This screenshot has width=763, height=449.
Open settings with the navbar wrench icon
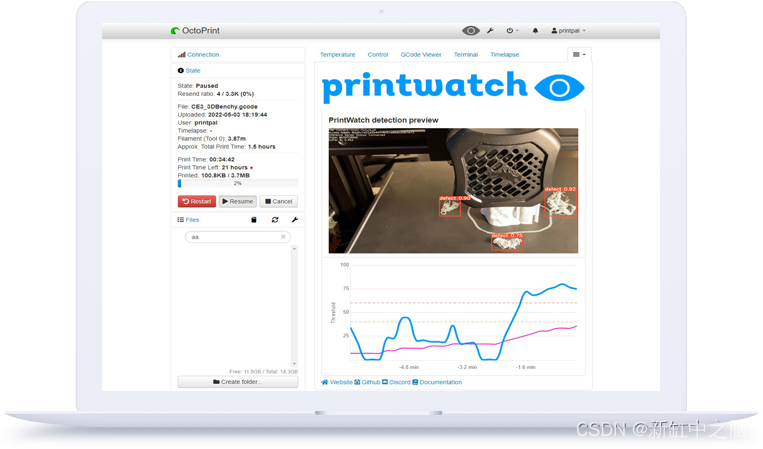coord(490,31)
